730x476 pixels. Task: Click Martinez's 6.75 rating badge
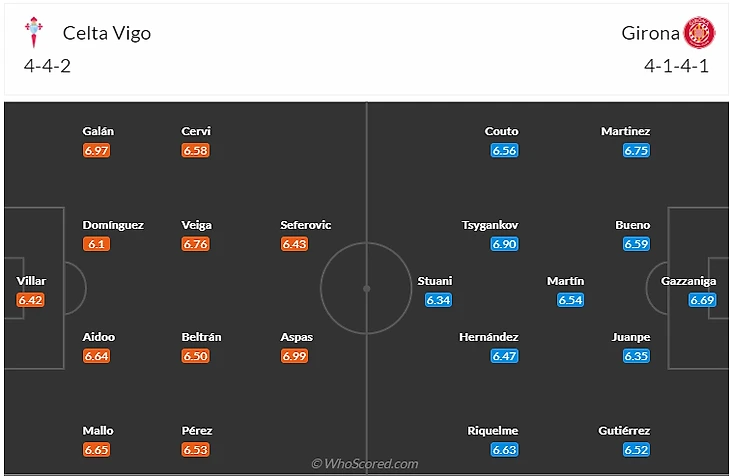point(636,150)
